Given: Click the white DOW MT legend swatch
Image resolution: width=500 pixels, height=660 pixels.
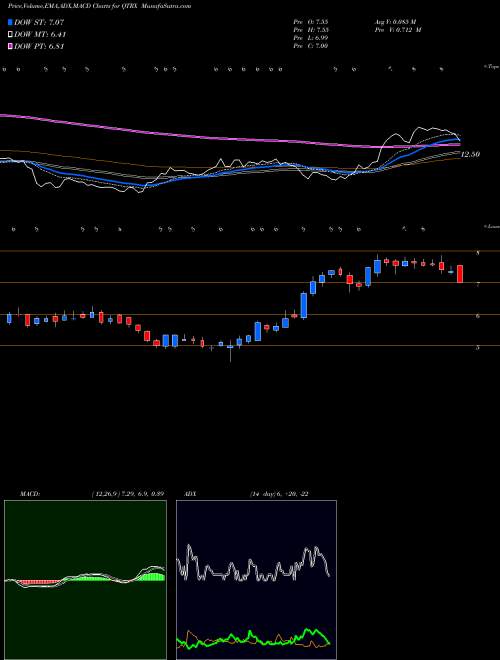Looking at the screenshot, I should [10, 35].
